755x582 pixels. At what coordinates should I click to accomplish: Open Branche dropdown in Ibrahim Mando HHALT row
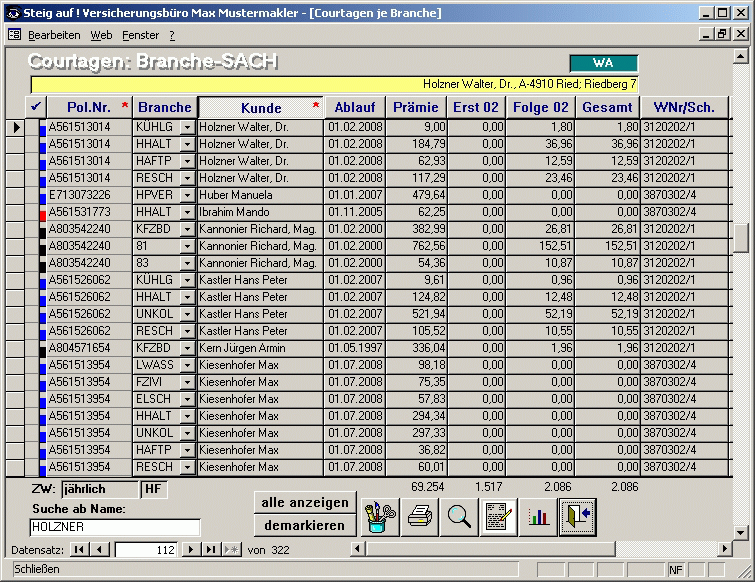pos(187,212)
